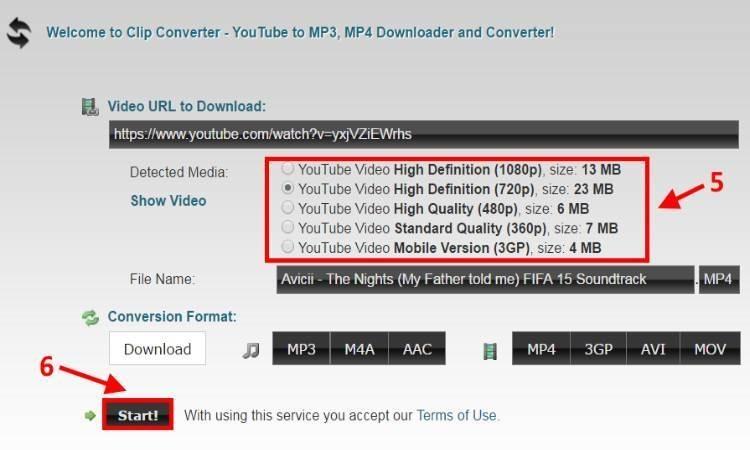The image size is (750, 450).
Task: Choose High Quality (480p) radio option
Action: (x=287, y=207)
